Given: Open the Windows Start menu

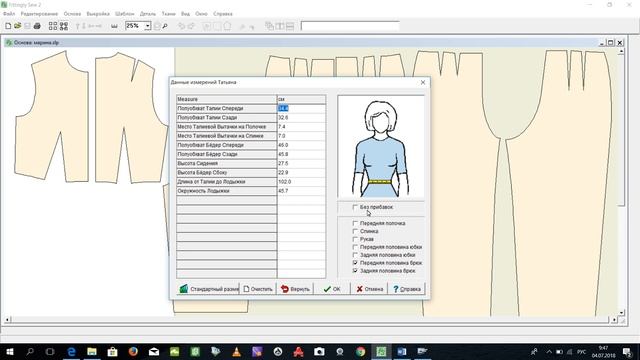Looking at the screenshot, I should [9, 351].
